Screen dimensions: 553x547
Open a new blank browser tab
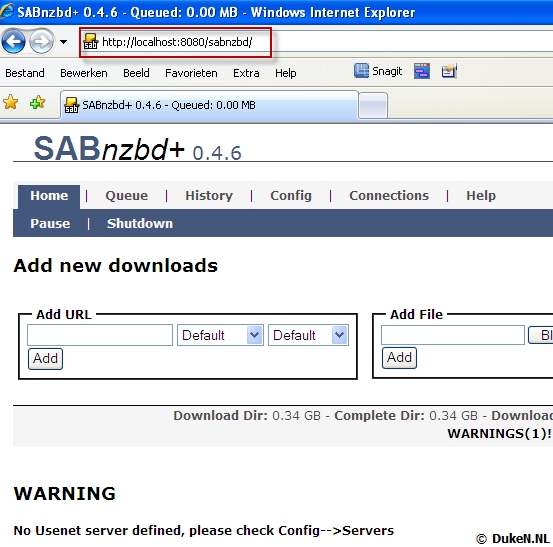373,106
